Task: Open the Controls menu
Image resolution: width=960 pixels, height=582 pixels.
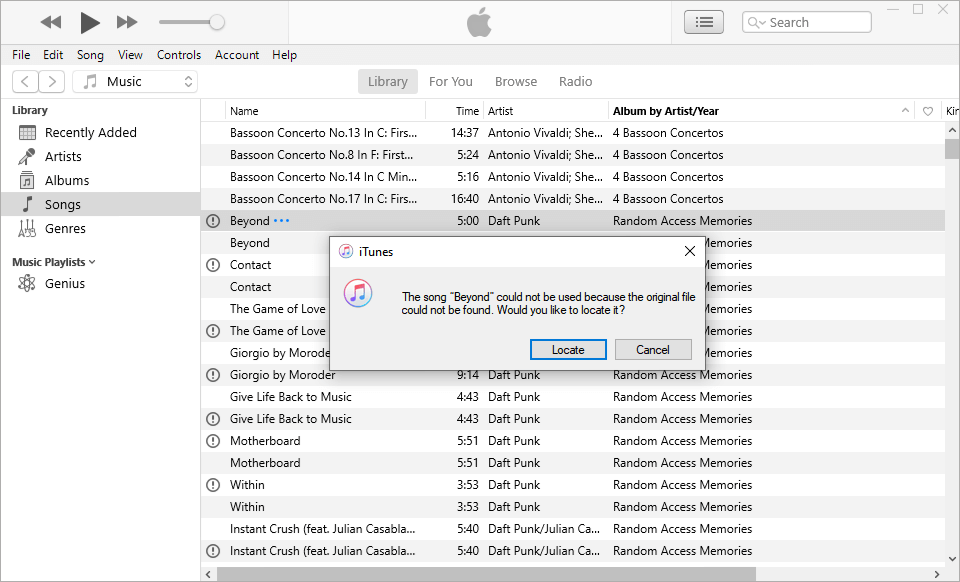Action: (179, 55)
